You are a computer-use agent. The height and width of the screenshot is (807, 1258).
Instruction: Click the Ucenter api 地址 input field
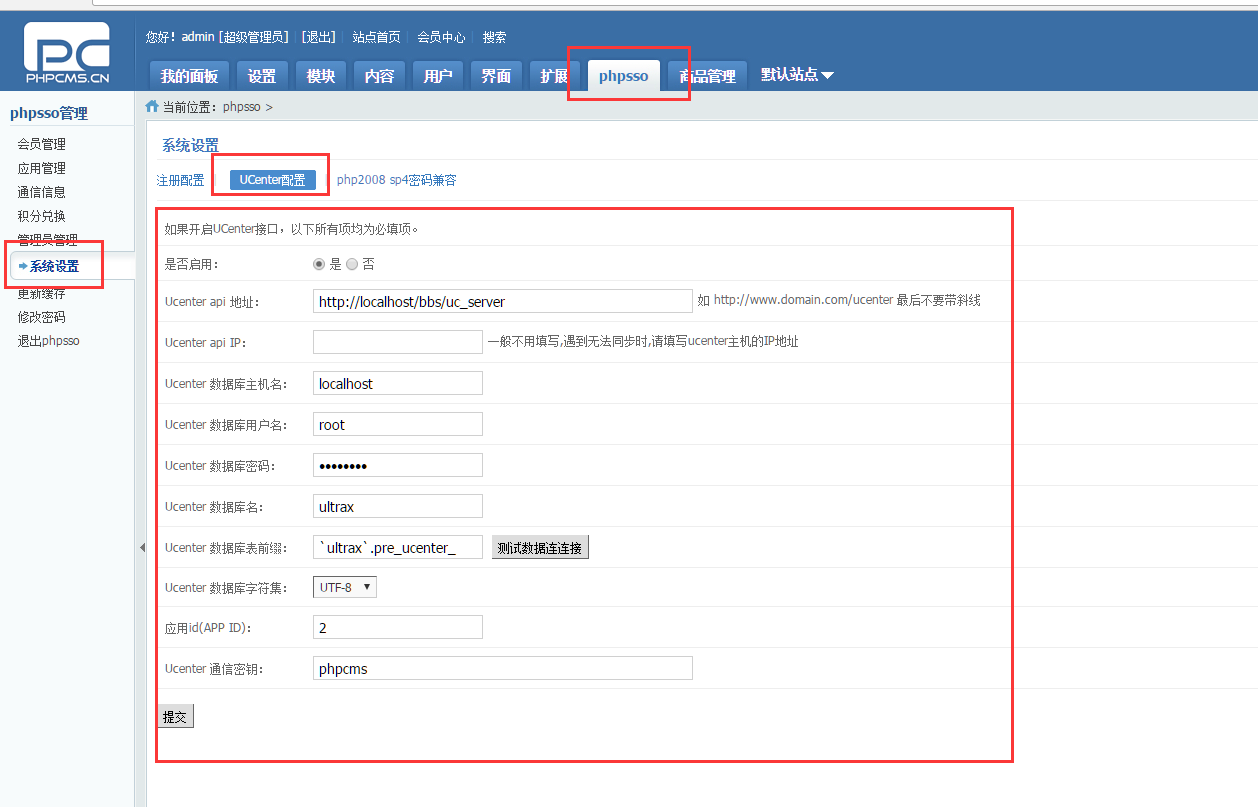tap(502, 301)
